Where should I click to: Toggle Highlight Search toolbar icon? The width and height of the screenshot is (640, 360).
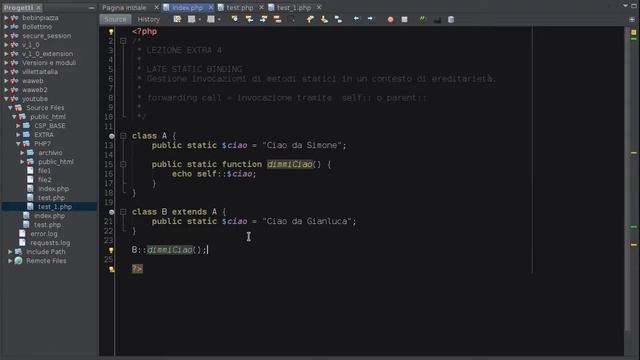pos(278,19)
